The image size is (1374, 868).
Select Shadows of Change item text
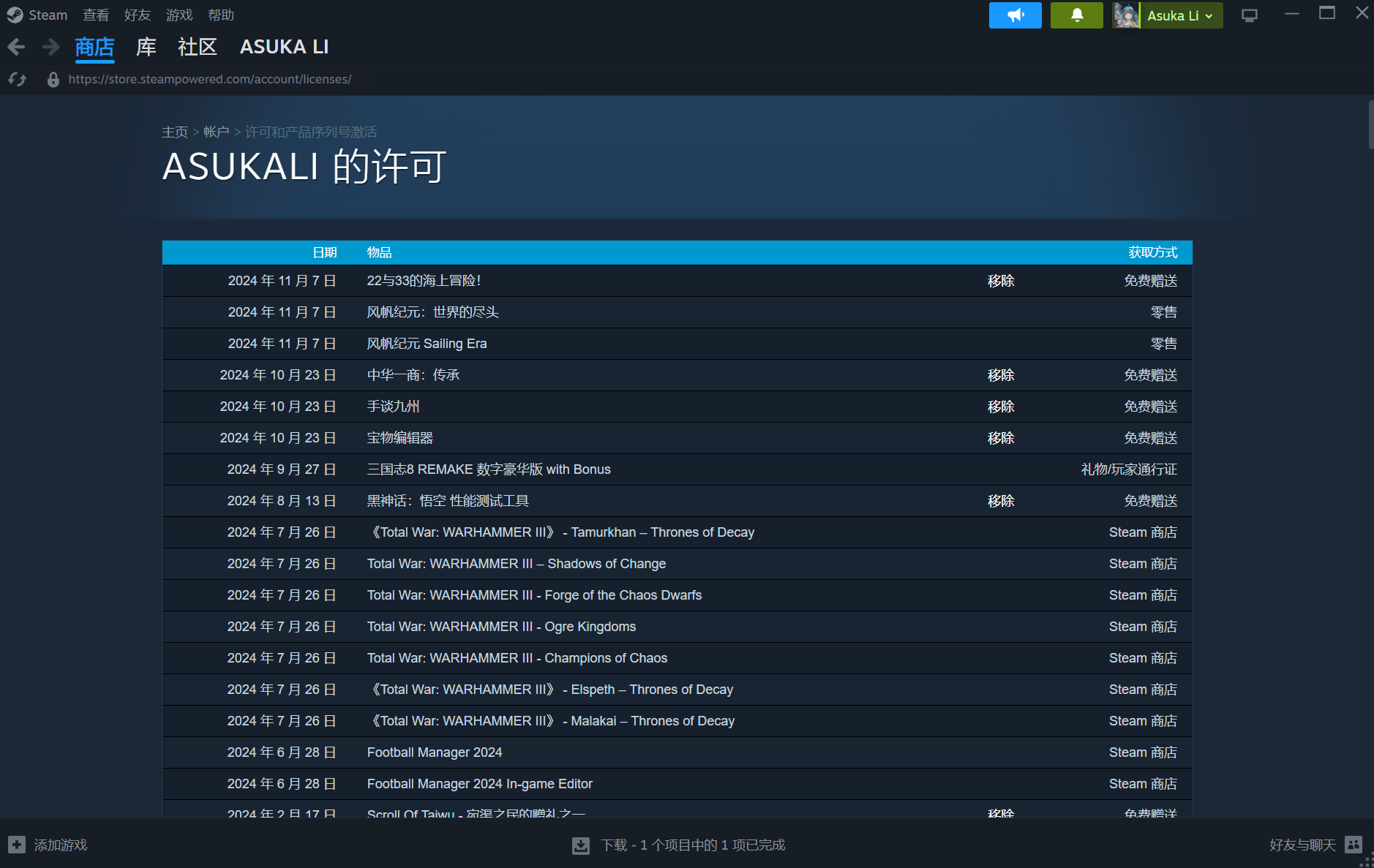tap(517, 564)
